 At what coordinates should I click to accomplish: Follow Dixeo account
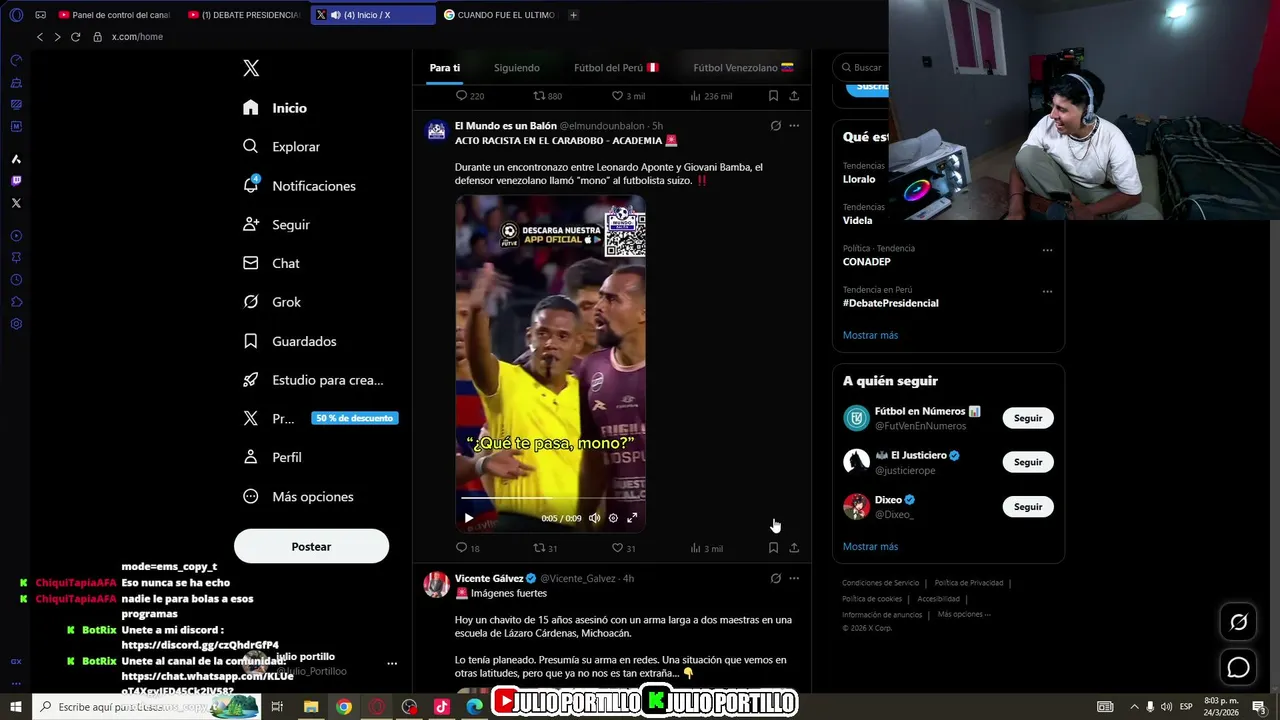(x=1028, y=507)
